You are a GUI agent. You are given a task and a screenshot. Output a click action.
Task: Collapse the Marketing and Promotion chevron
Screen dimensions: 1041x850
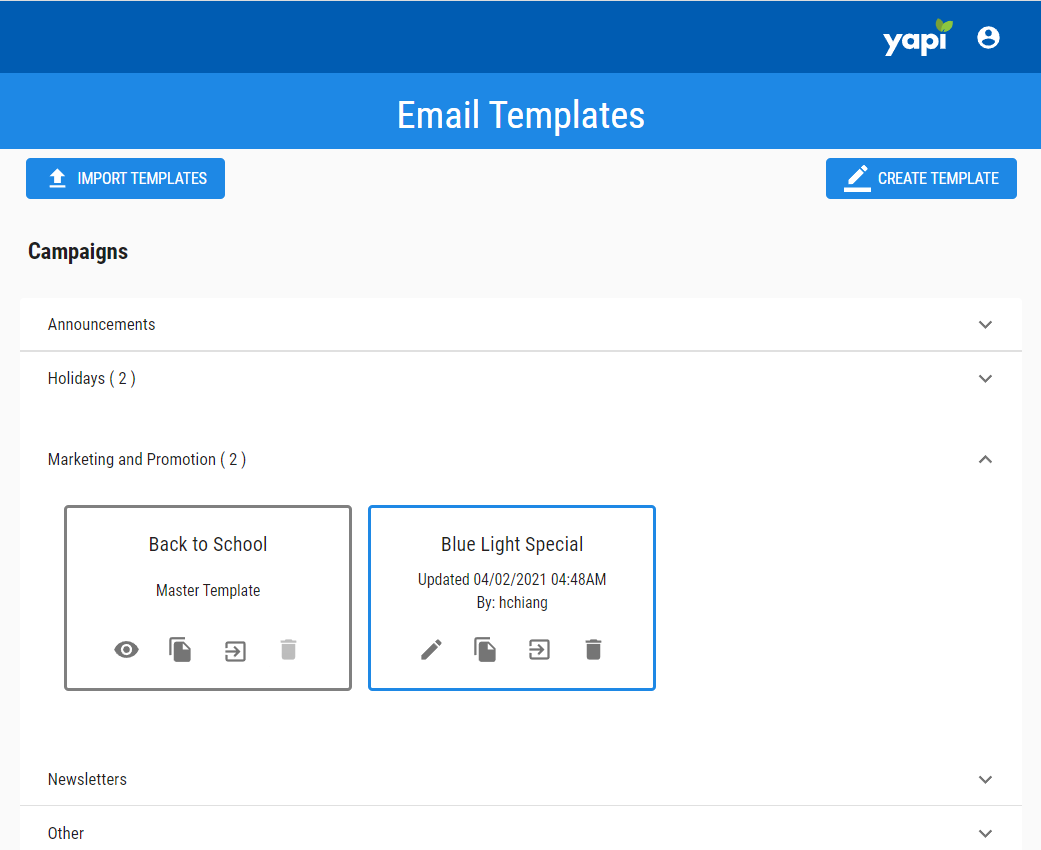985,460
